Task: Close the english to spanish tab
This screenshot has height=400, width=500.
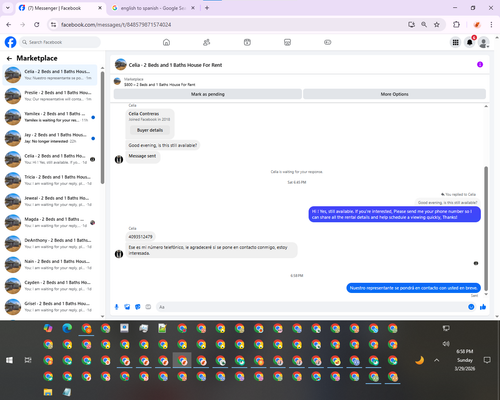Action: click(193, 8)
